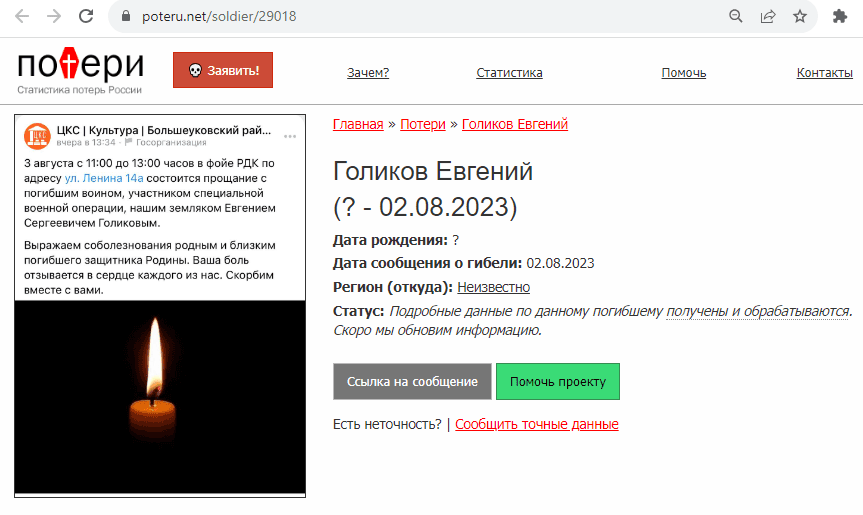Click the ЦКС | Культура community title
Image resolution: width=863 pixels, height=515 pixels.
click(x=163, y=130)
